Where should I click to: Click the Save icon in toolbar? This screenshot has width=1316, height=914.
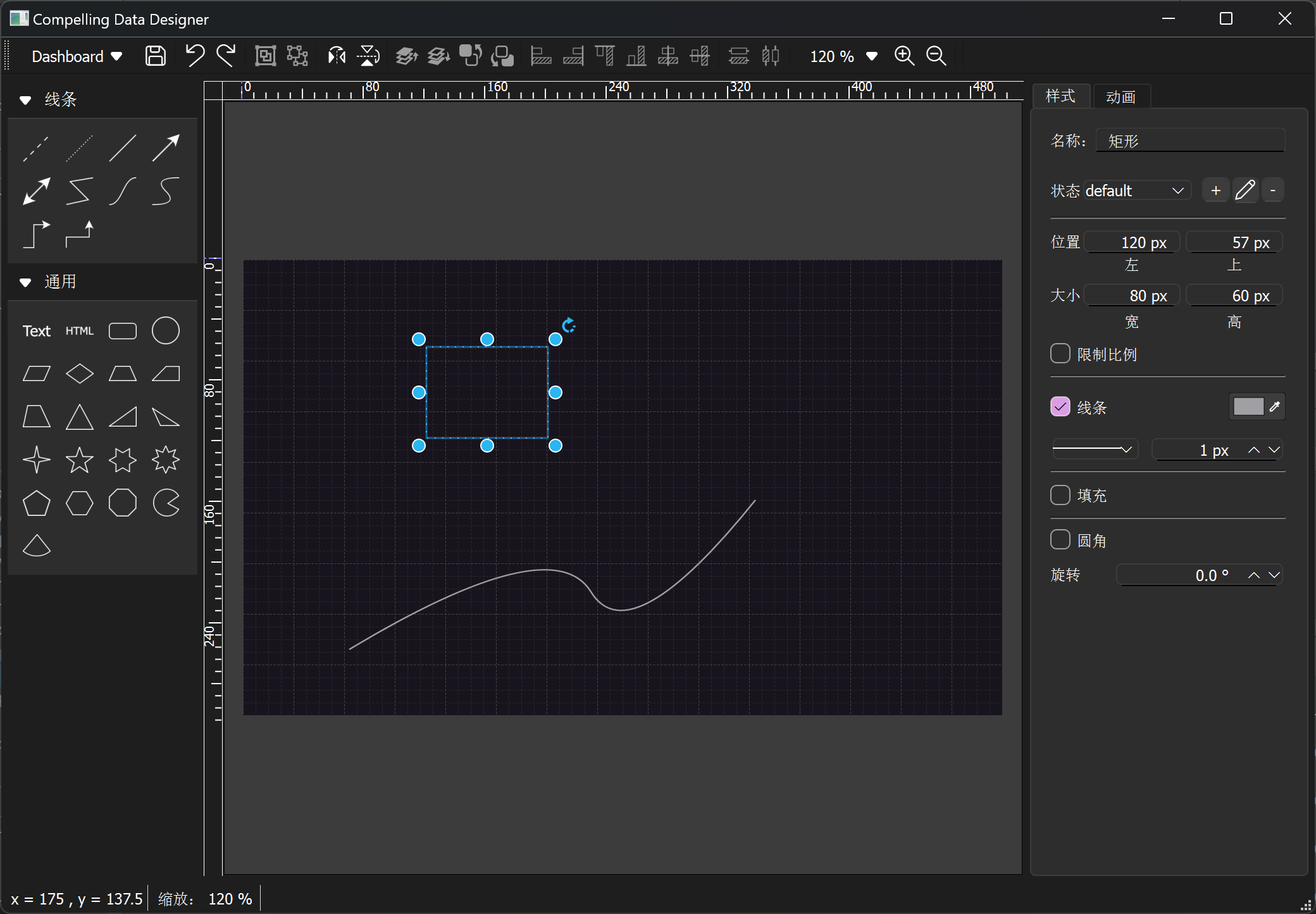155,56
